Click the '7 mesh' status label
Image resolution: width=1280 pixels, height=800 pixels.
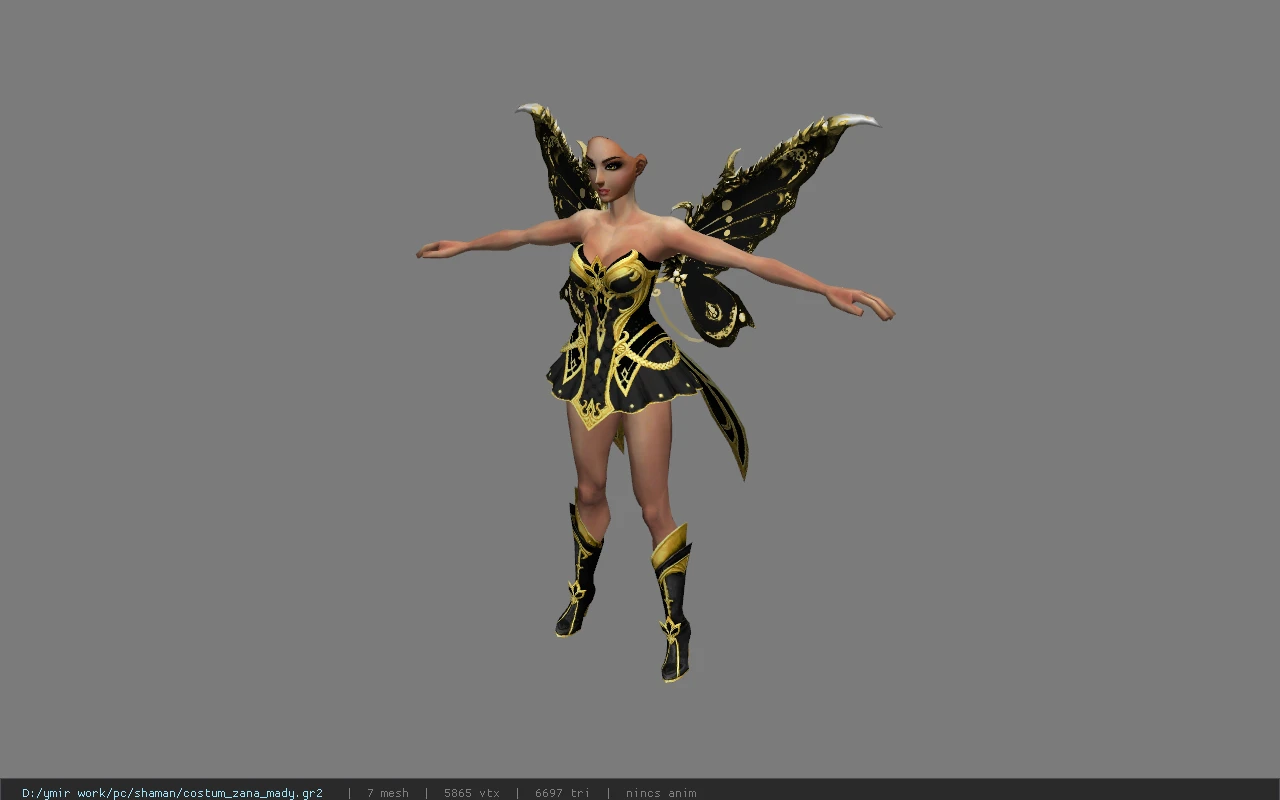388,793
